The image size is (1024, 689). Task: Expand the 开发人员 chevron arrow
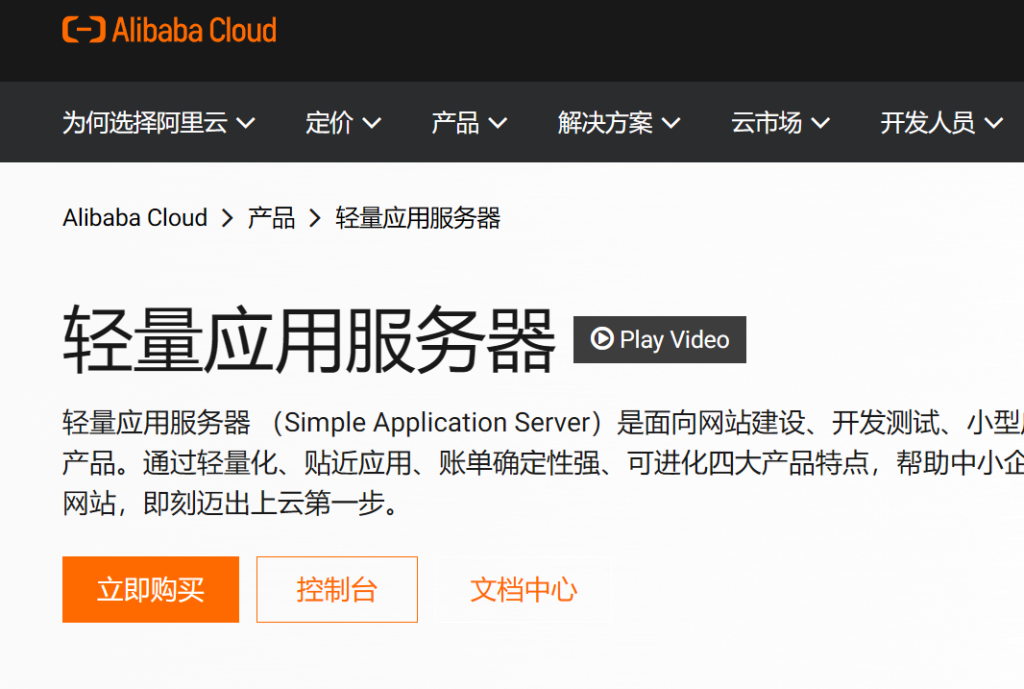[x=993, y=123]
